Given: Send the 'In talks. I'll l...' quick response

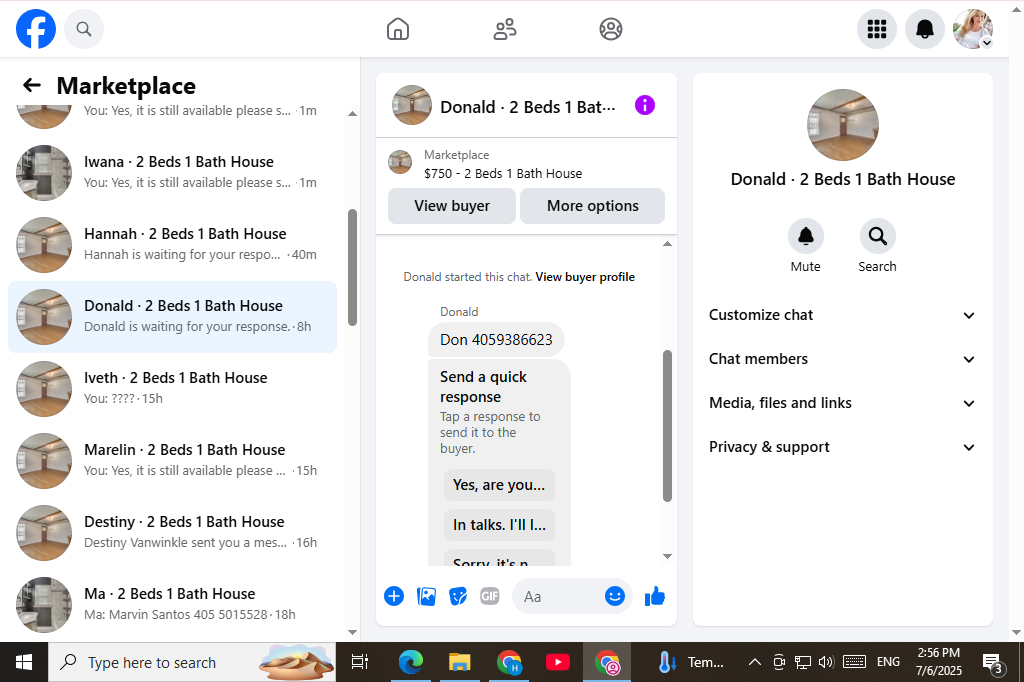Looking at the screenshot, I should click(x=499, y=525).
